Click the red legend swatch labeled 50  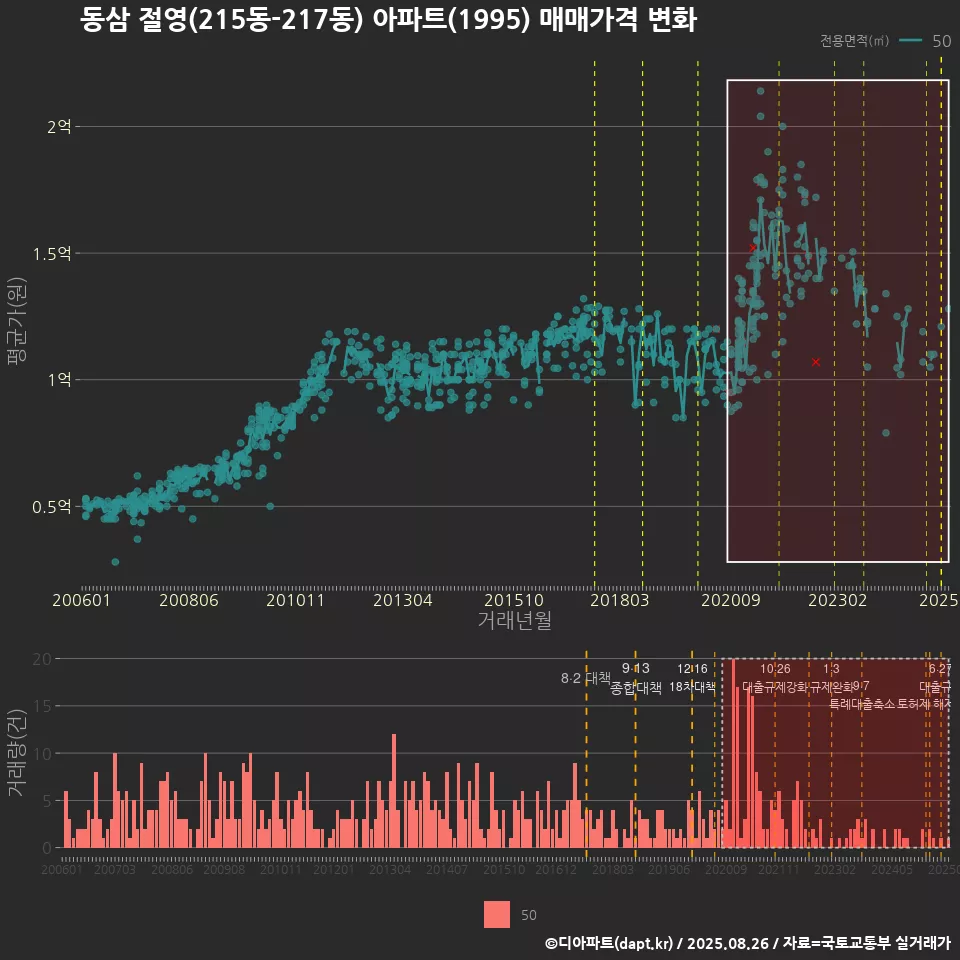pos(497,915)
